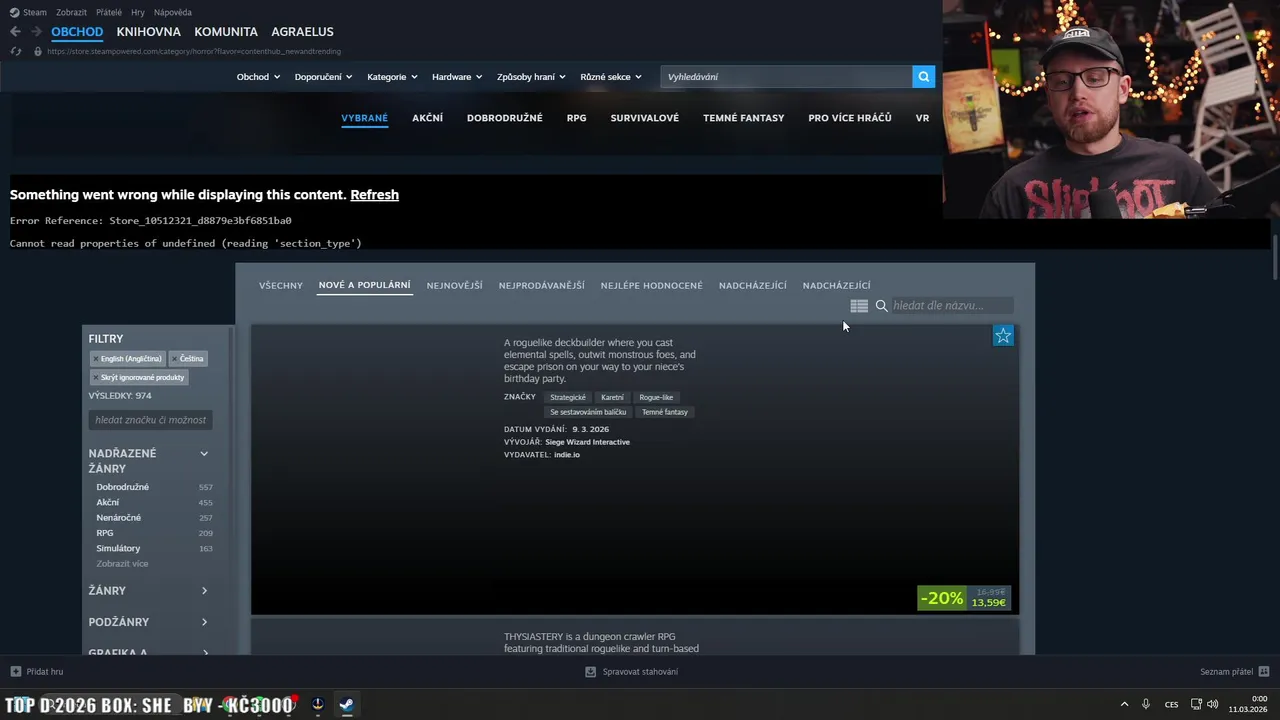
Task: Click the Refresh link in error message
Action: pos(374,195)
